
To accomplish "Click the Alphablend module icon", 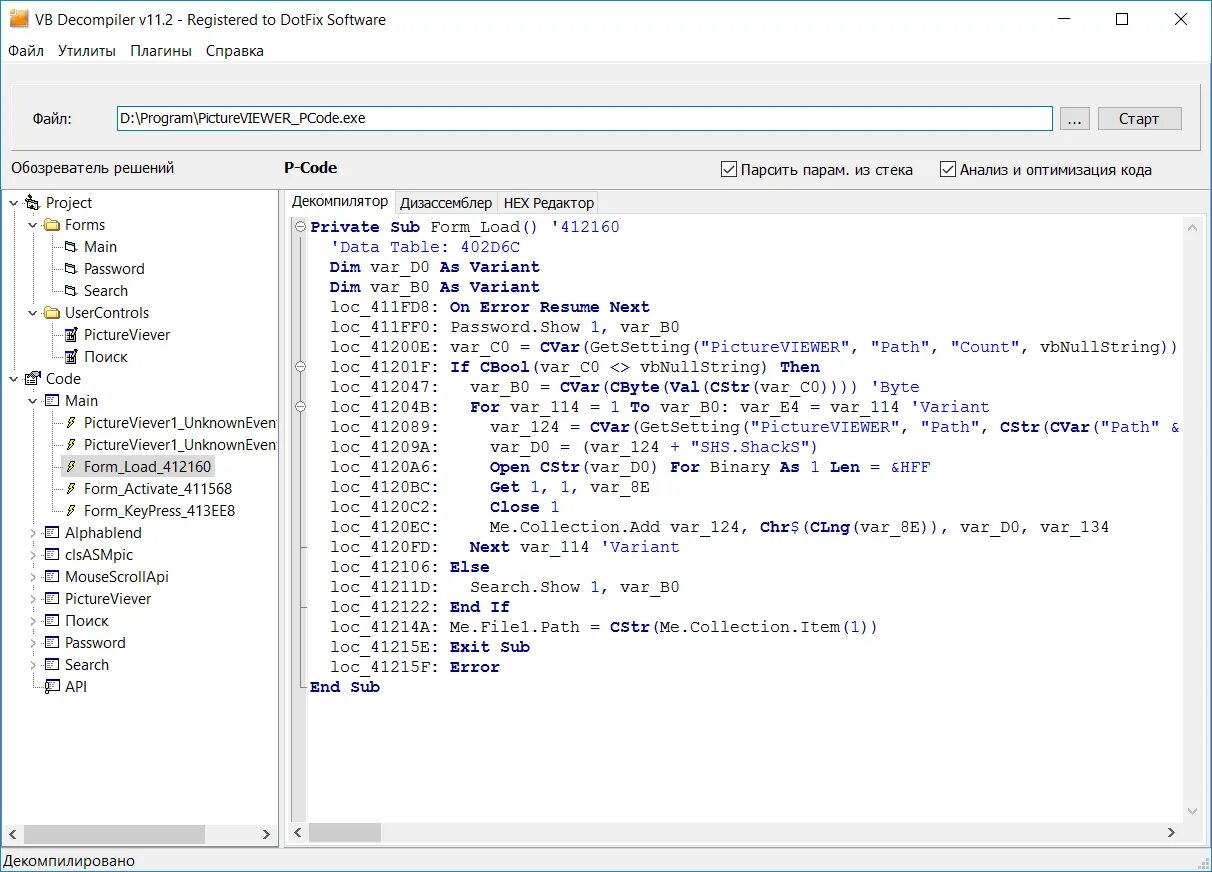I will pyautogui.click(x=52, y=533).
